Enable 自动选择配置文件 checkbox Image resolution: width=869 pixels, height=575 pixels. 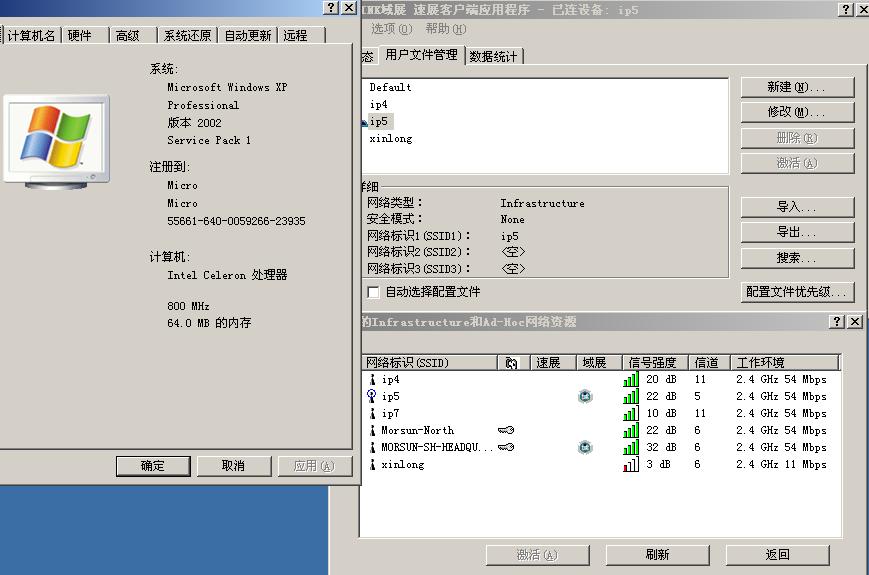click(x=374, y=292)
